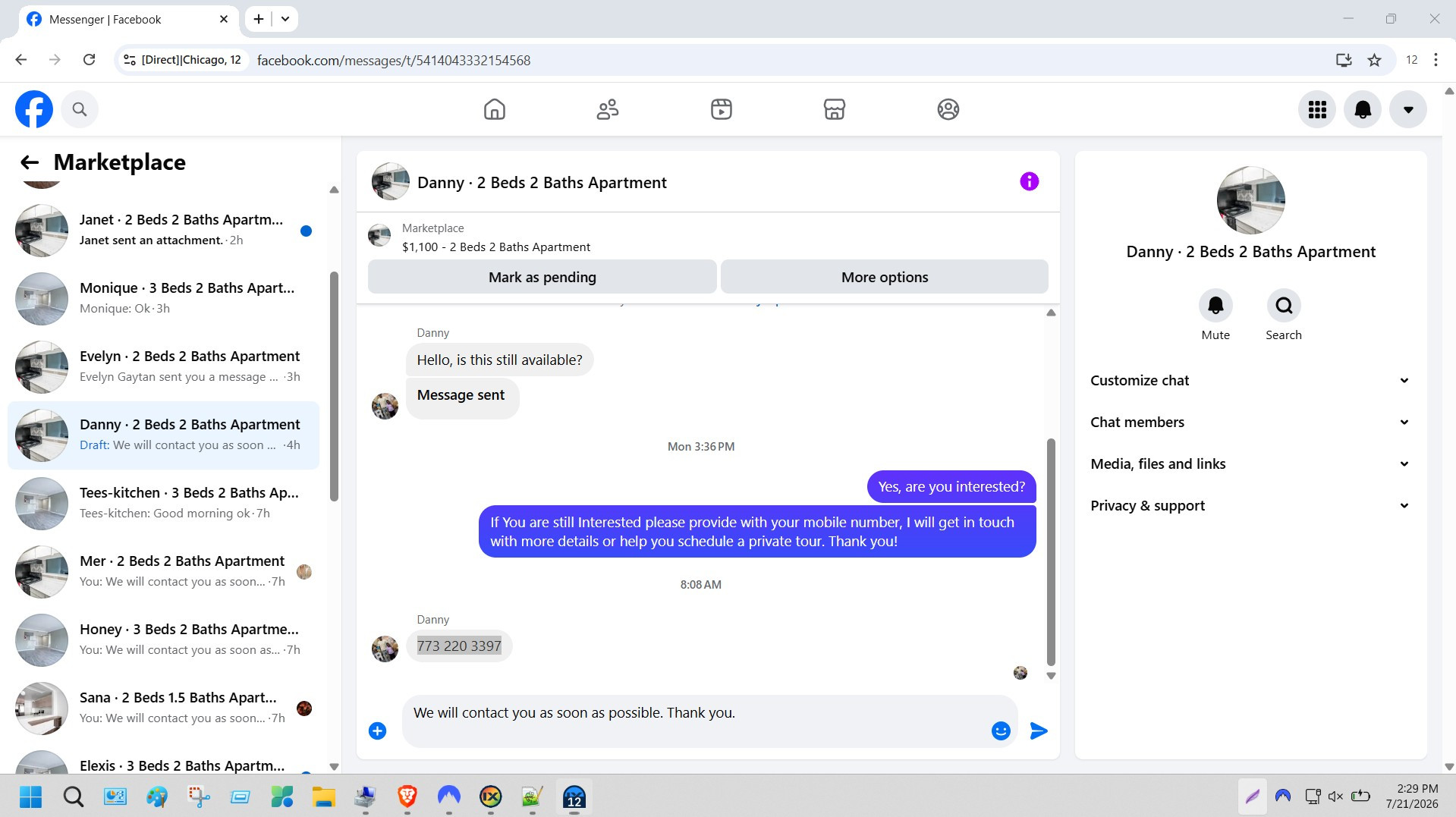The image size is (1456, 817).
Task: Click More options button
Action: 885,277
